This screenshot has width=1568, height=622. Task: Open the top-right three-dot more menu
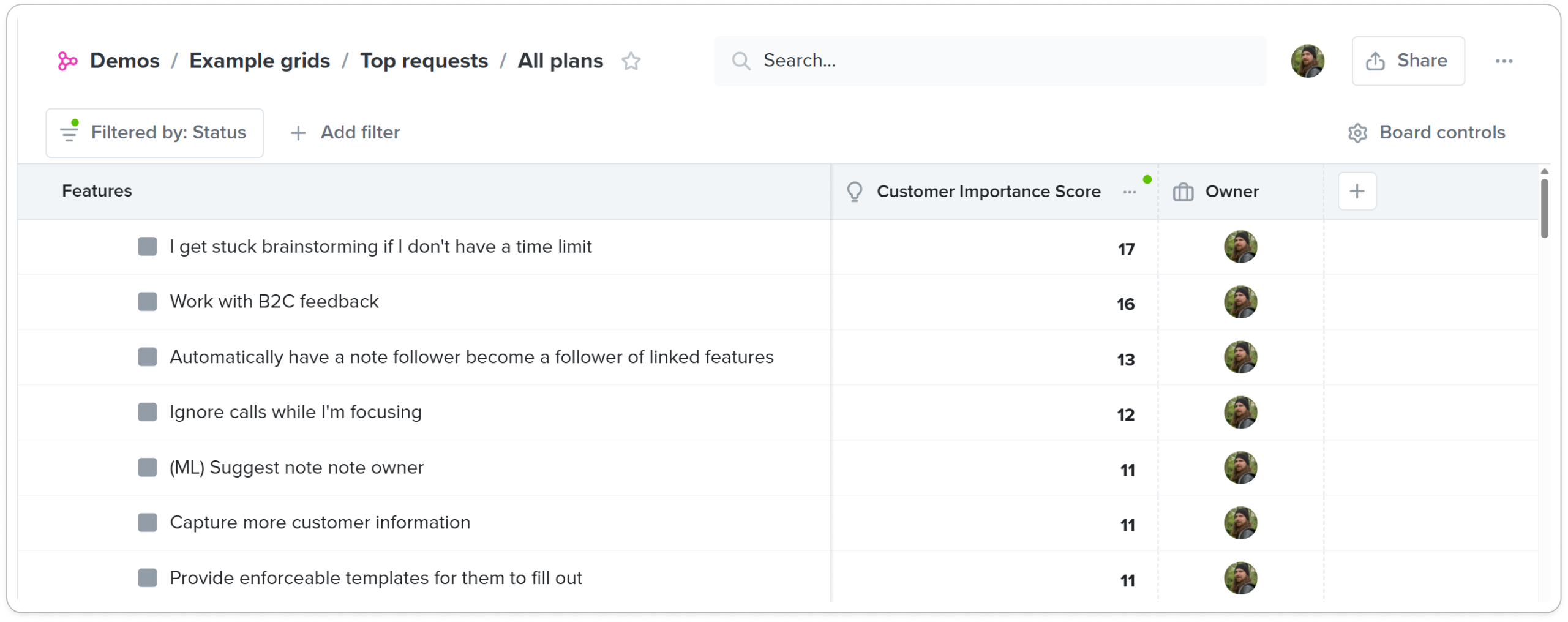[1504, 61]
